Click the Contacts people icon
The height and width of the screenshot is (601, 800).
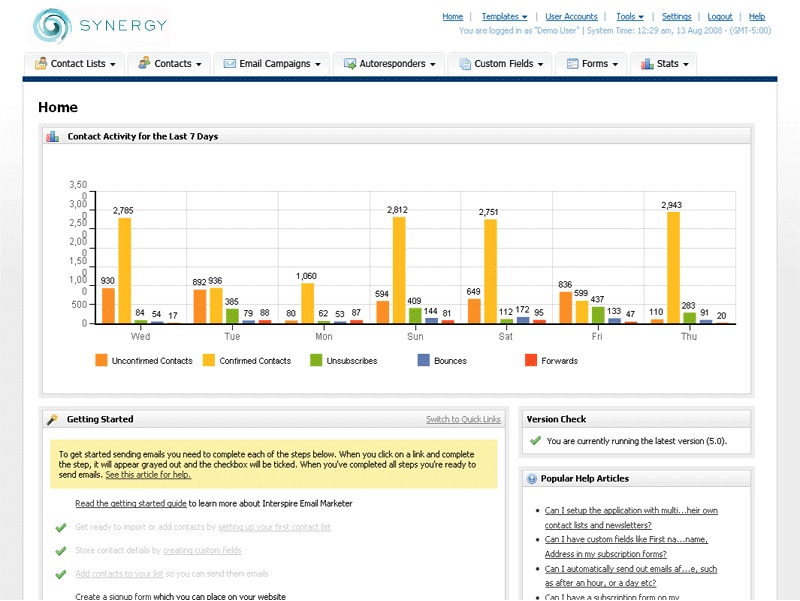pos(144,64)
